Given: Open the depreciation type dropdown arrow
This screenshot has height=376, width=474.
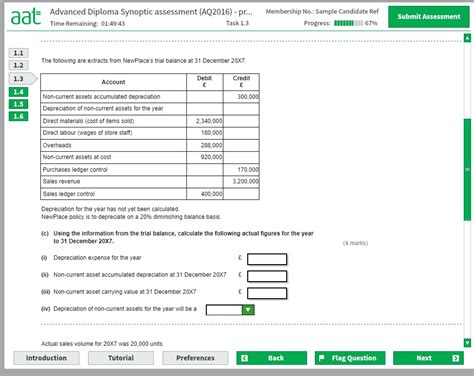Looking at the screenshot, I should point(248,310).
